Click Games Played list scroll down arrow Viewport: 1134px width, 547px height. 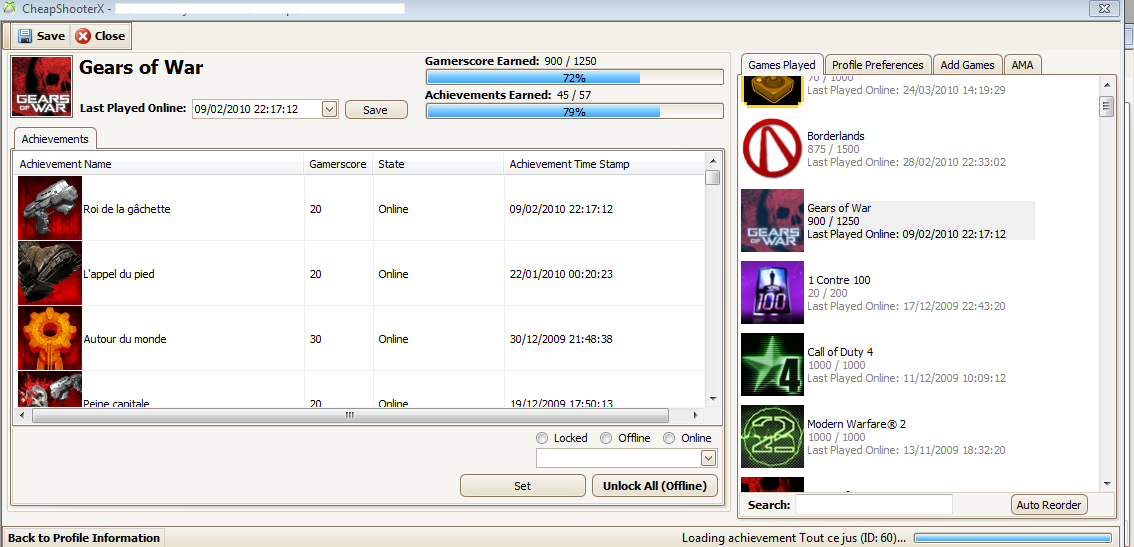(x=1107, y=483)
